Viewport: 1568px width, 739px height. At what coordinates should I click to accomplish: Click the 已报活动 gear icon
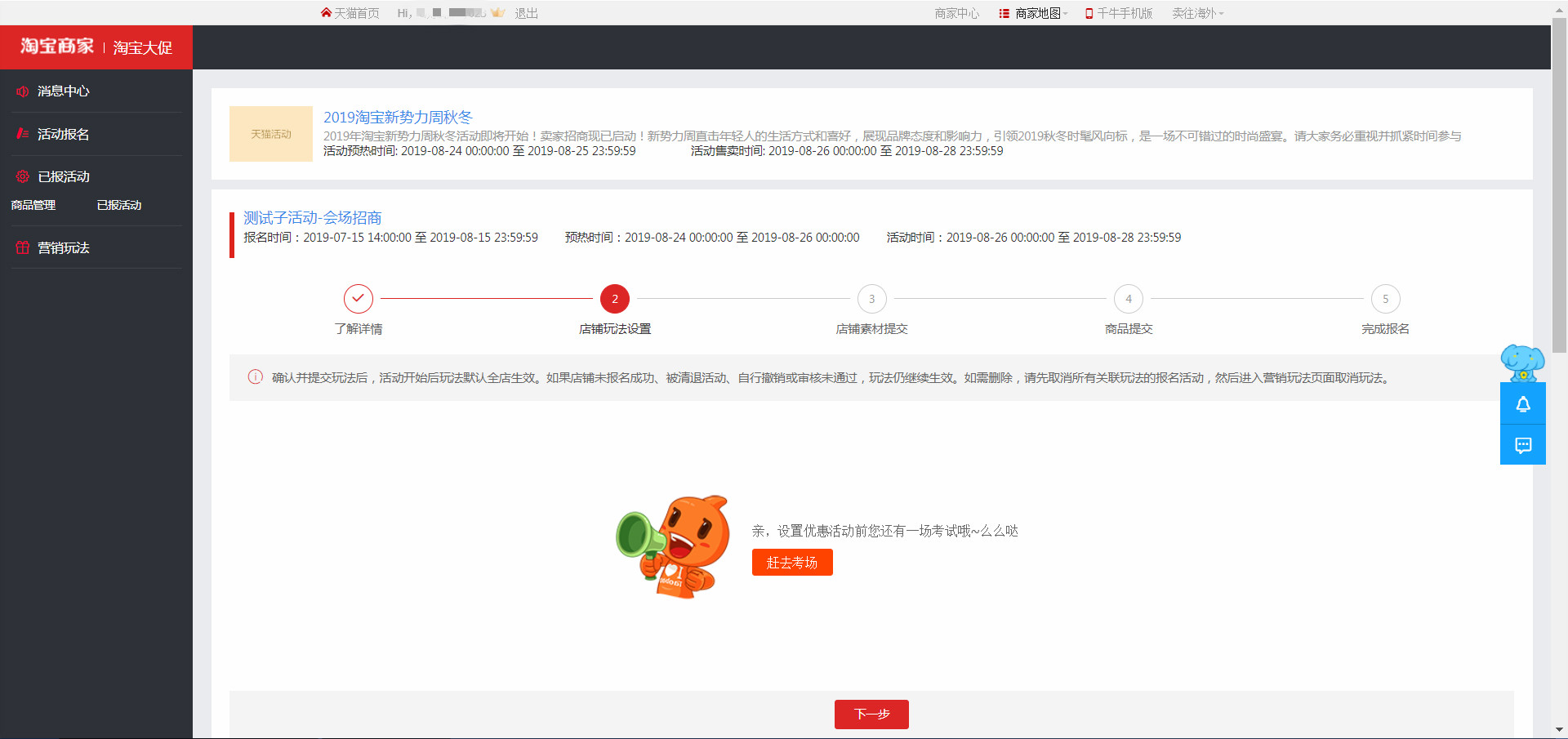click(23, 176)
